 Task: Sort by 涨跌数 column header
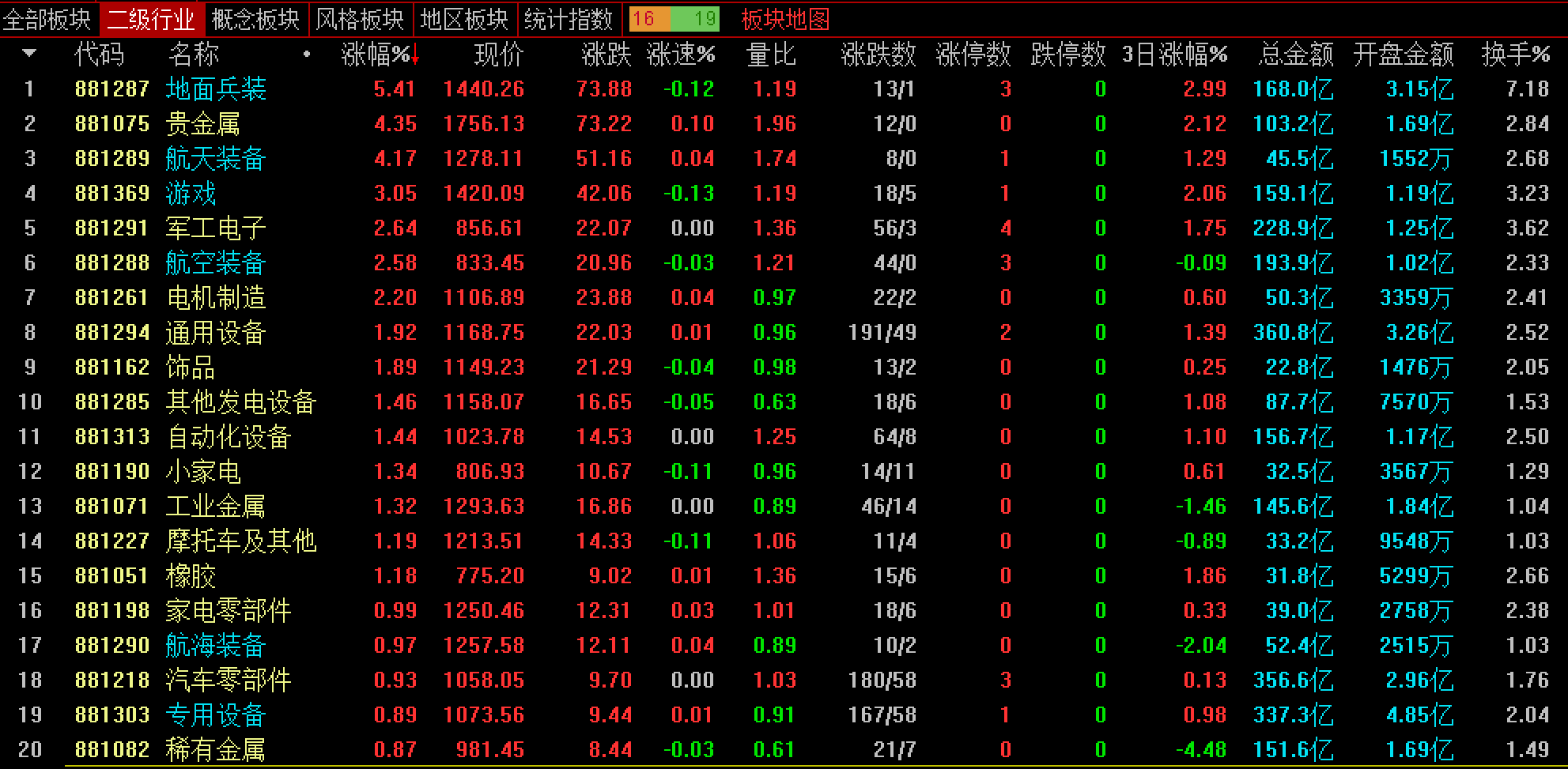(878, 54)
